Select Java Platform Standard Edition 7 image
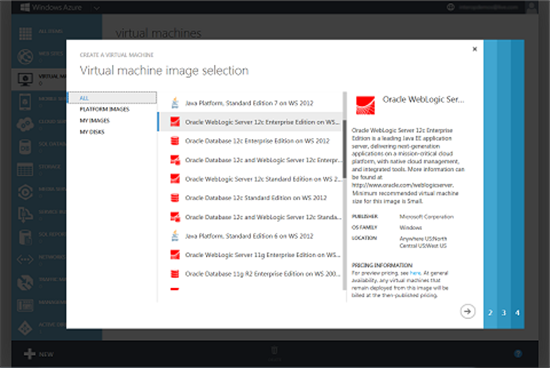 click(250, 103)
